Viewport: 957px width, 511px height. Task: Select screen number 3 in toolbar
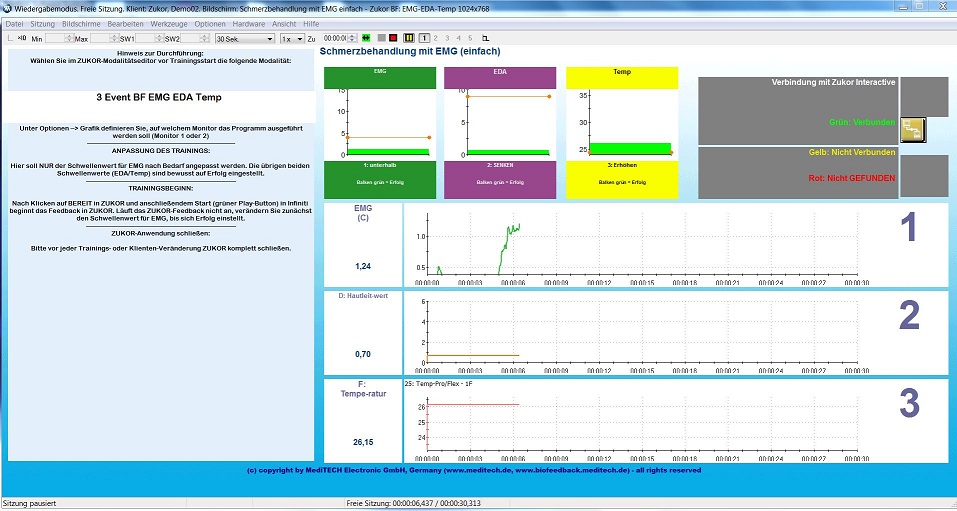click(447, 38)
